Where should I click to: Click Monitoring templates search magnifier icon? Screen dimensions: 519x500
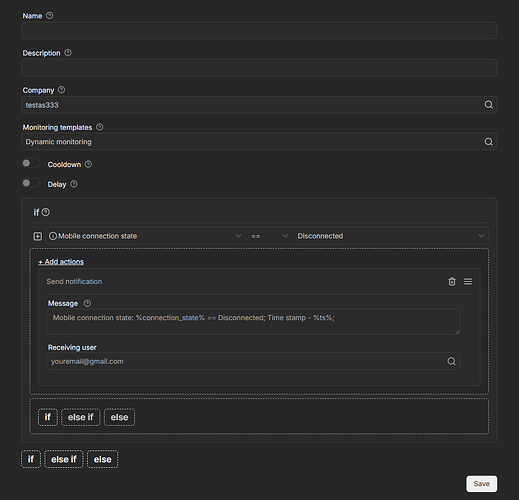[x=488, y=142]
